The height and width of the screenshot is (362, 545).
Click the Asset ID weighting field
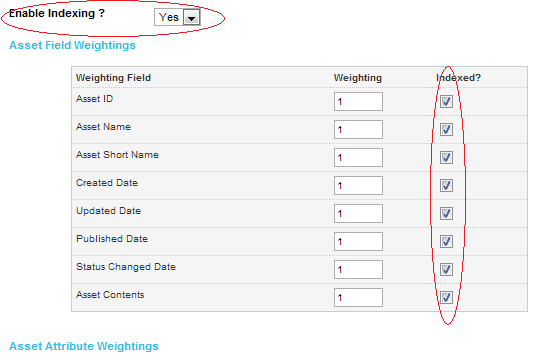(x=358, y=102)
